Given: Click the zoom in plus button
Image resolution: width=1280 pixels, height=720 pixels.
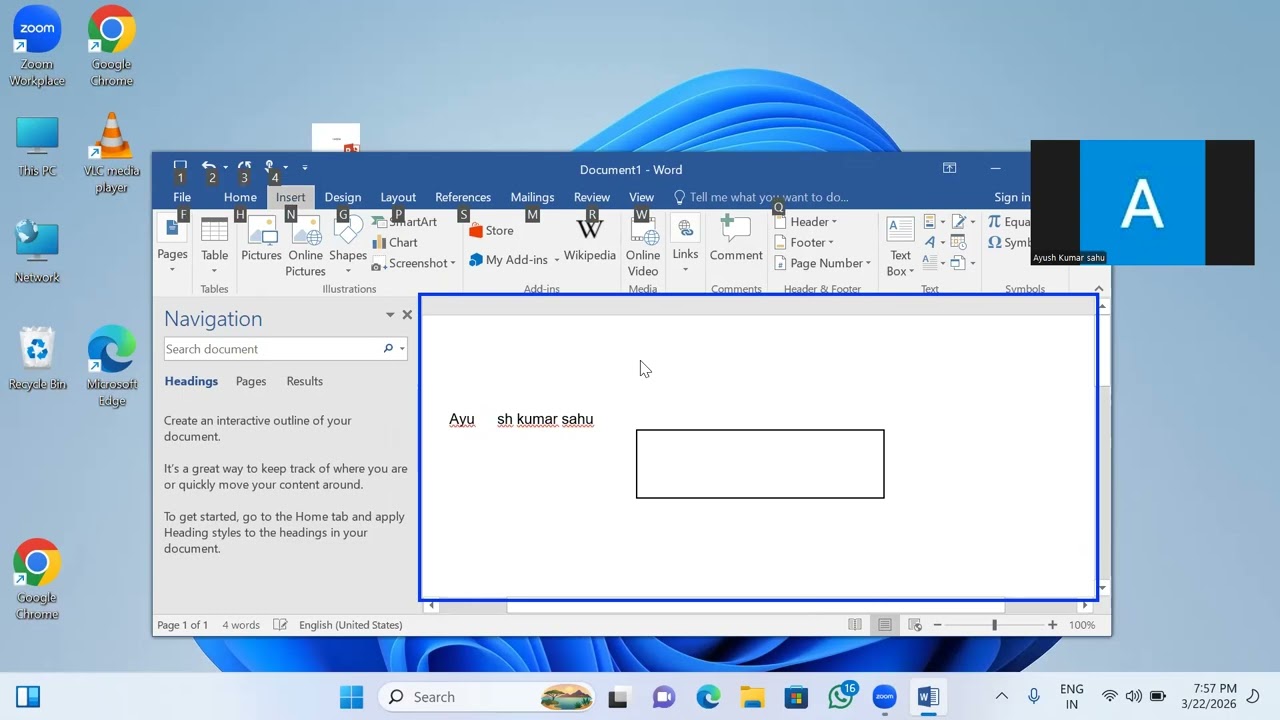Looking at the screenshot, I should coord(1052,625).
